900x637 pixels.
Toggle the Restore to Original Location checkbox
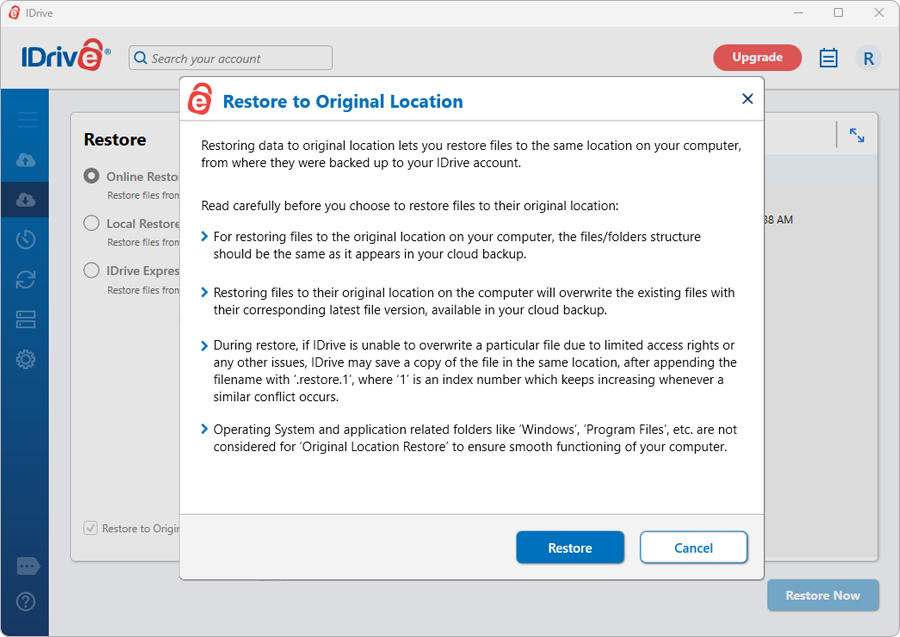(x=91, y=528)
